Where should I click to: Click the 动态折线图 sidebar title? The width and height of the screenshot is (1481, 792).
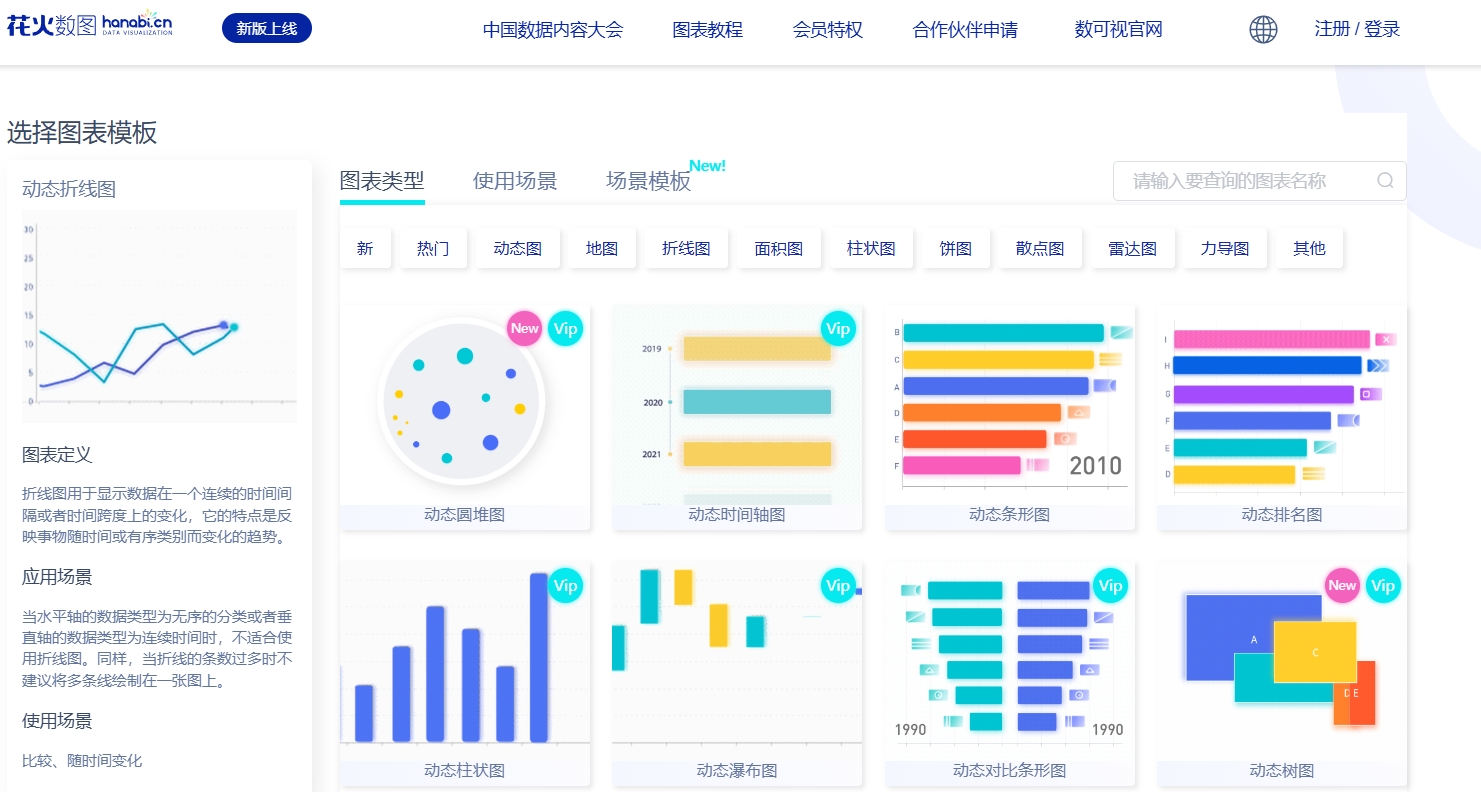pyautogui.click(x=69, y=188)
